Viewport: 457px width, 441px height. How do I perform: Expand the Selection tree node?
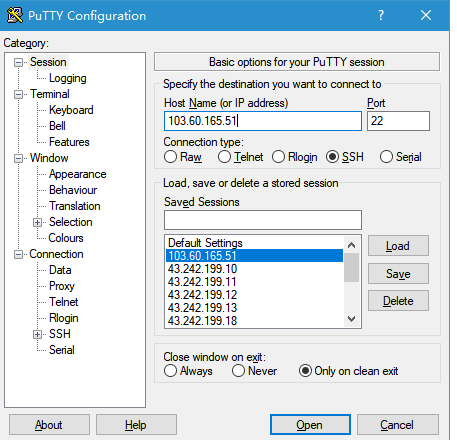[x=38, y=222]
